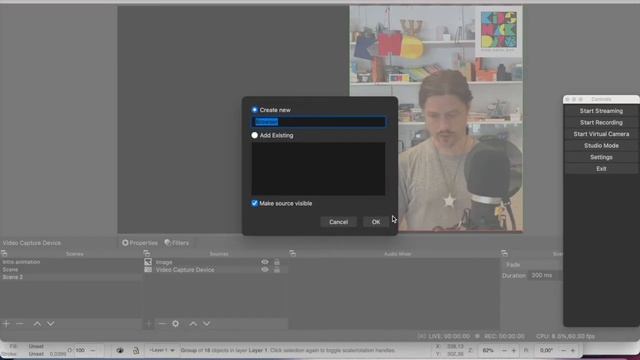Screen dimensions: 640x360
Task: Move the source down with the arrow
Action: click(x=207, y=324)
